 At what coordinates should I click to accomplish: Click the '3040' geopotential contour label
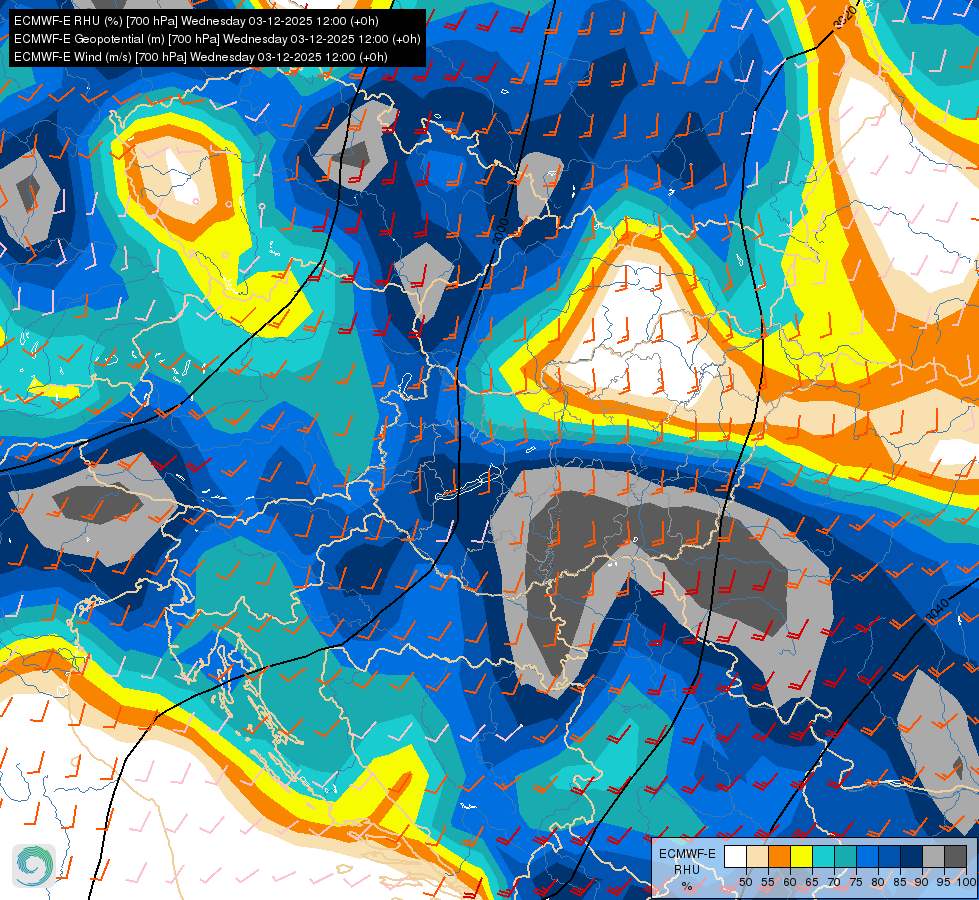(x=937, y=611)
